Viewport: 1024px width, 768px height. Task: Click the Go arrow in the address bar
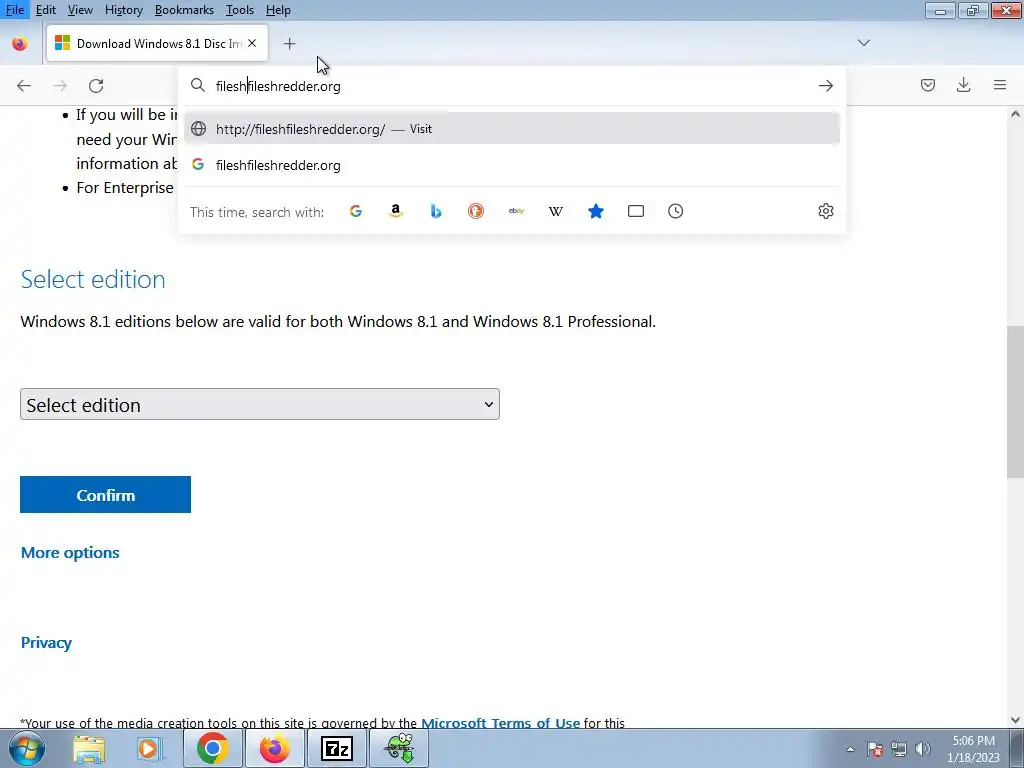(825, 86)
